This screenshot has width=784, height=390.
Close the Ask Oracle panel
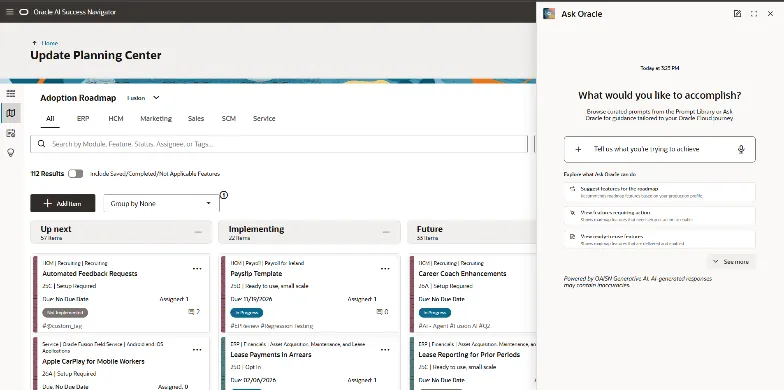point(770,14)
